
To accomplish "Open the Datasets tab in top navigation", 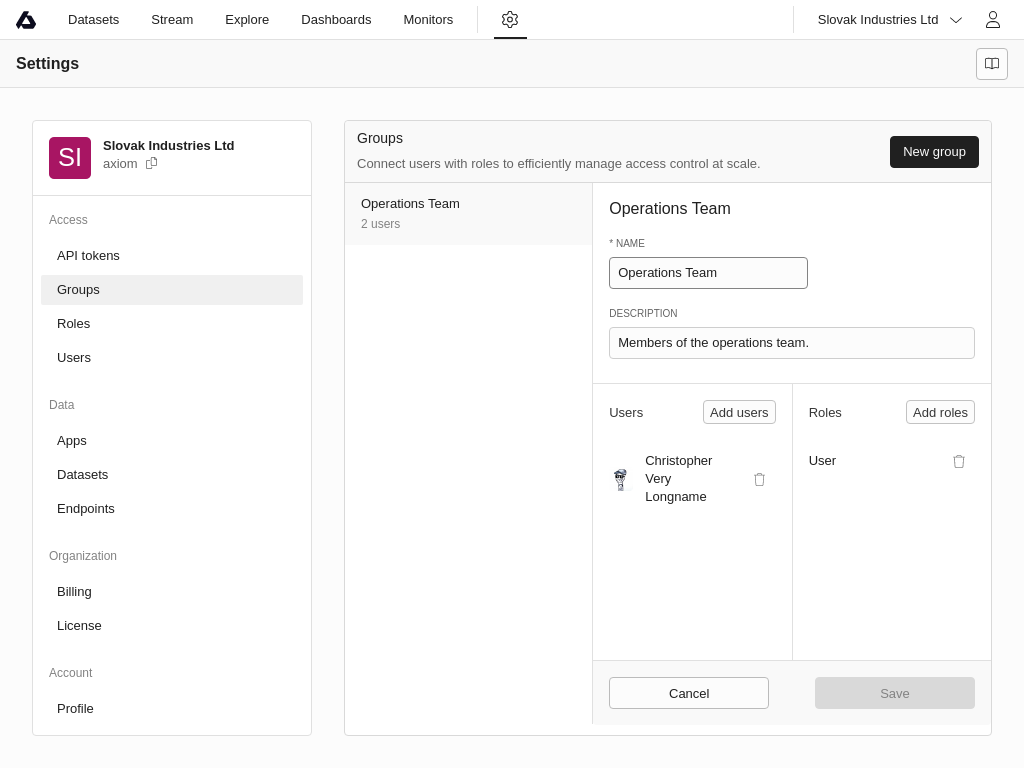I will [x=93, y=20].
